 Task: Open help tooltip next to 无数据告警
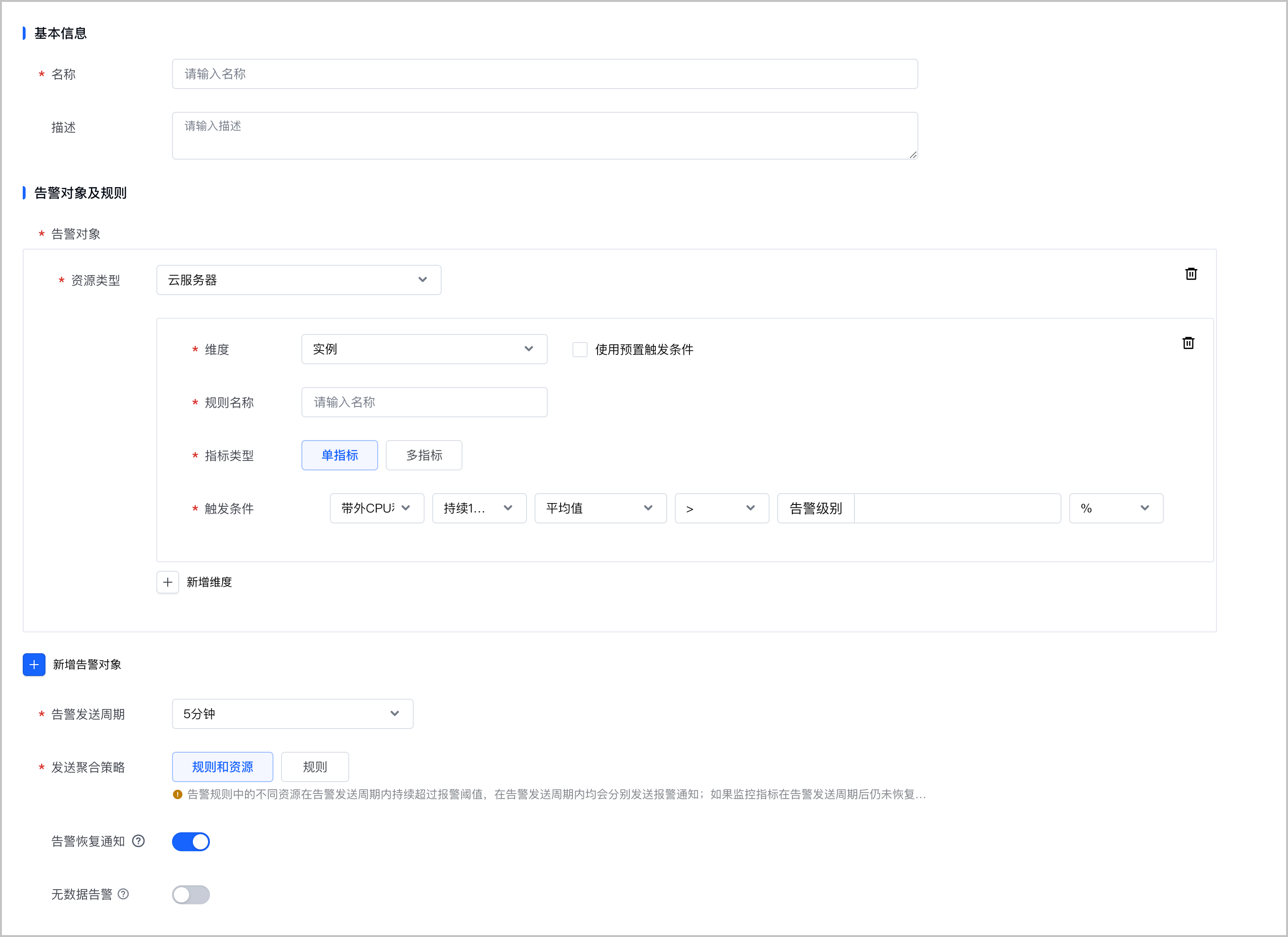pyautogui.click(x=123, y=894)
